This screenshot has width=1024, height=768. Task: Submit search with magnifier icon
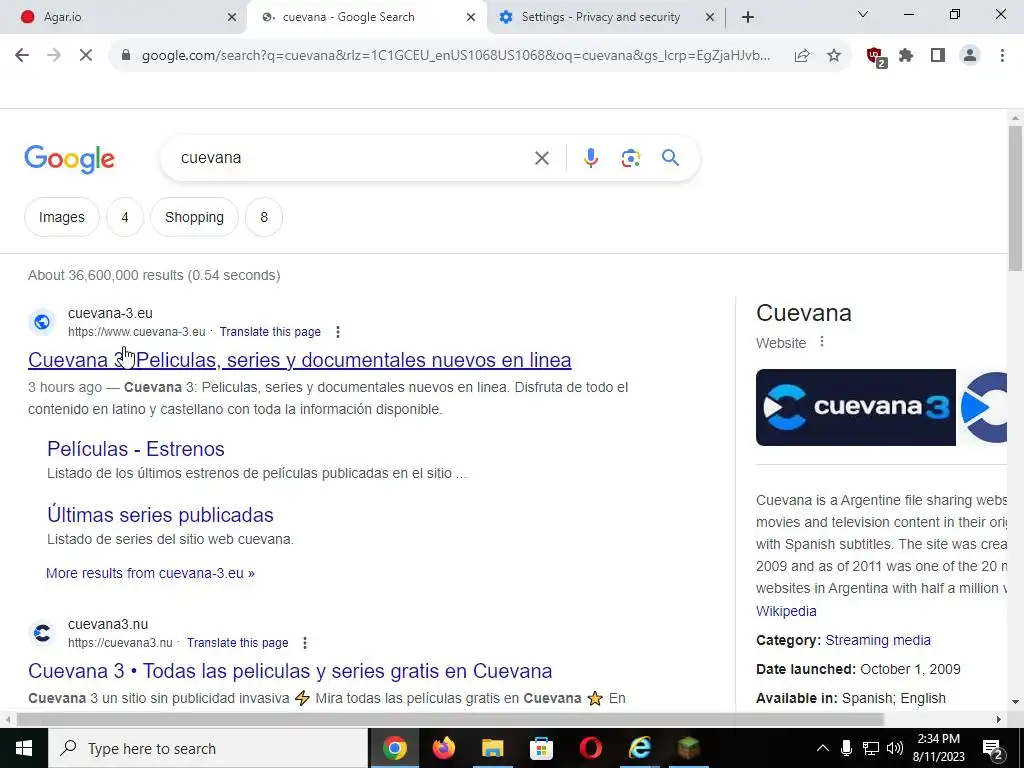tap(670, 157)
